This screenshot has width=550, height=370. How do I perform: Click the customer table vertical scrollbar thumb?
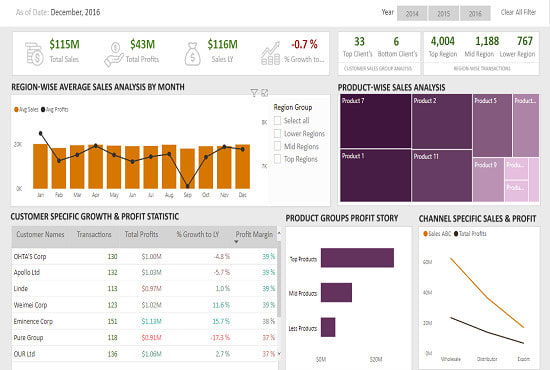click(x=279, y=279)
